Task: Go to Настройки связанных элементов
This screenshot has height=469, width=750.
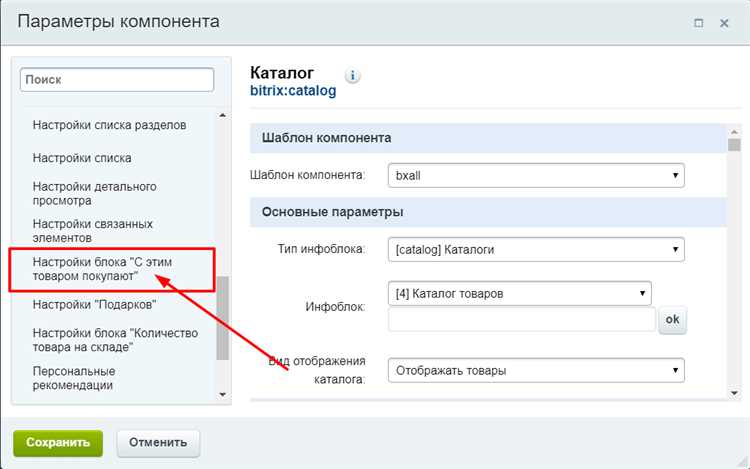Action: click(93, 230)
